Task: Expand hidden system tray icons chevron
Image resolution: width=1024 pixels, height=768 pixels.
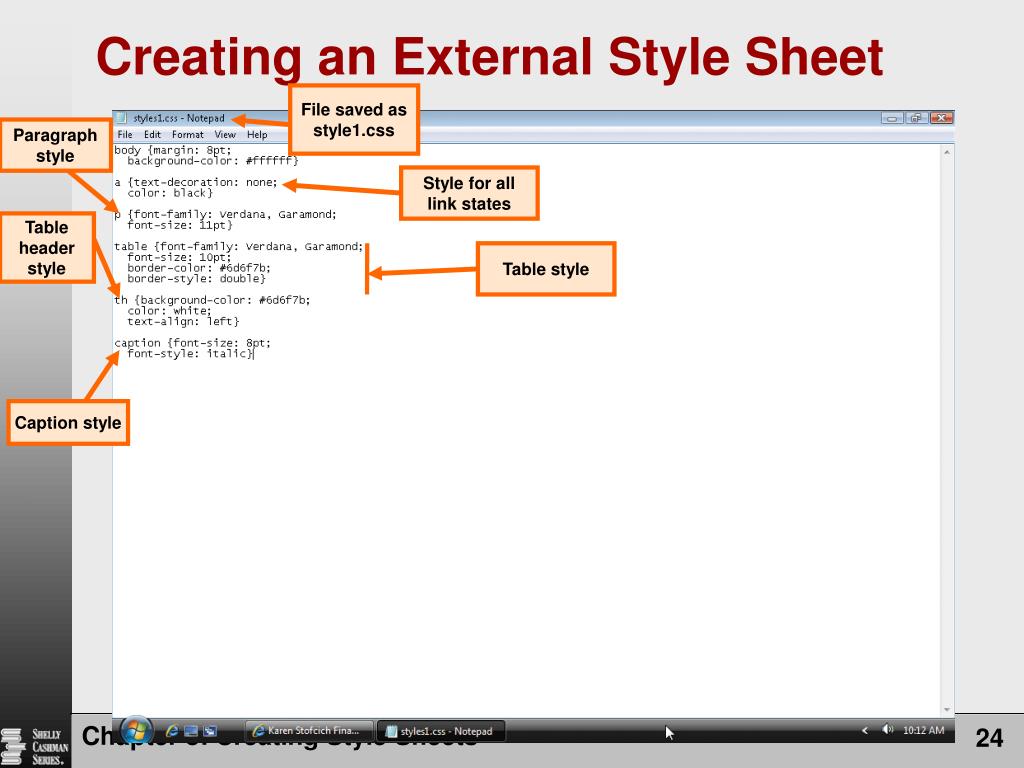Action: pos(865,730)
